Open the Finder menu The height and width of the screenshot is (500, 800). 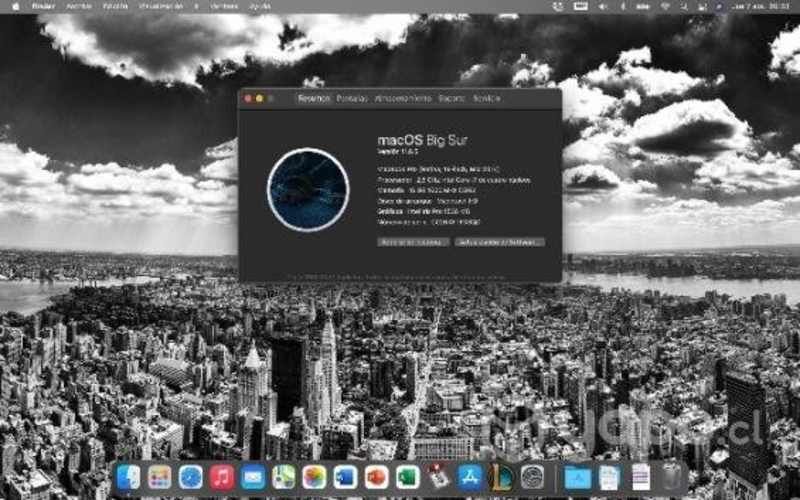[43, 6]
